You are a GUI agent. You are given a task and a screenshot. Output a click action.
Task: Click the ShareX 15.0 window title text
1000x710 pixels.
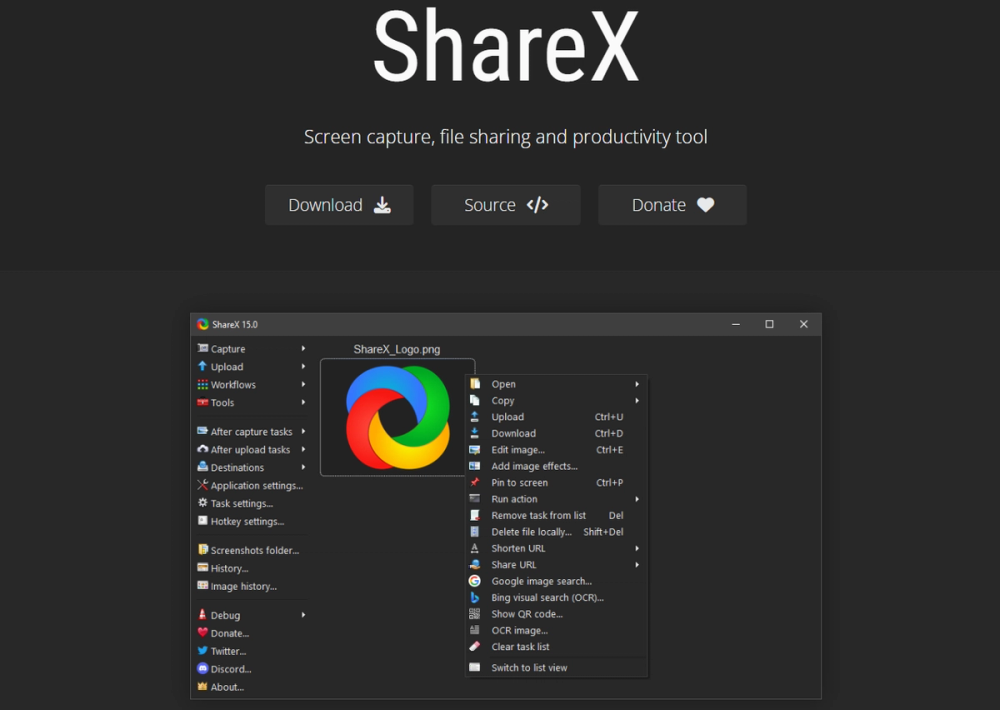[x=235, y=324]
